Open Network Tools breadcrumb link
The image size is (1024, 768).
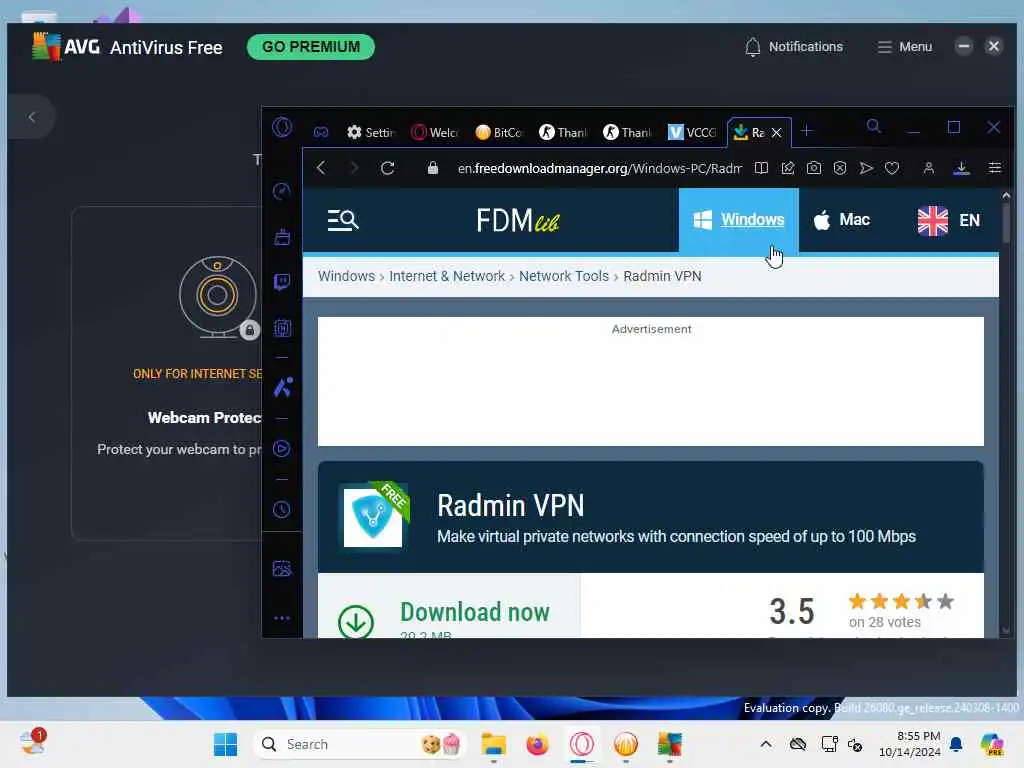click(564, 276)
